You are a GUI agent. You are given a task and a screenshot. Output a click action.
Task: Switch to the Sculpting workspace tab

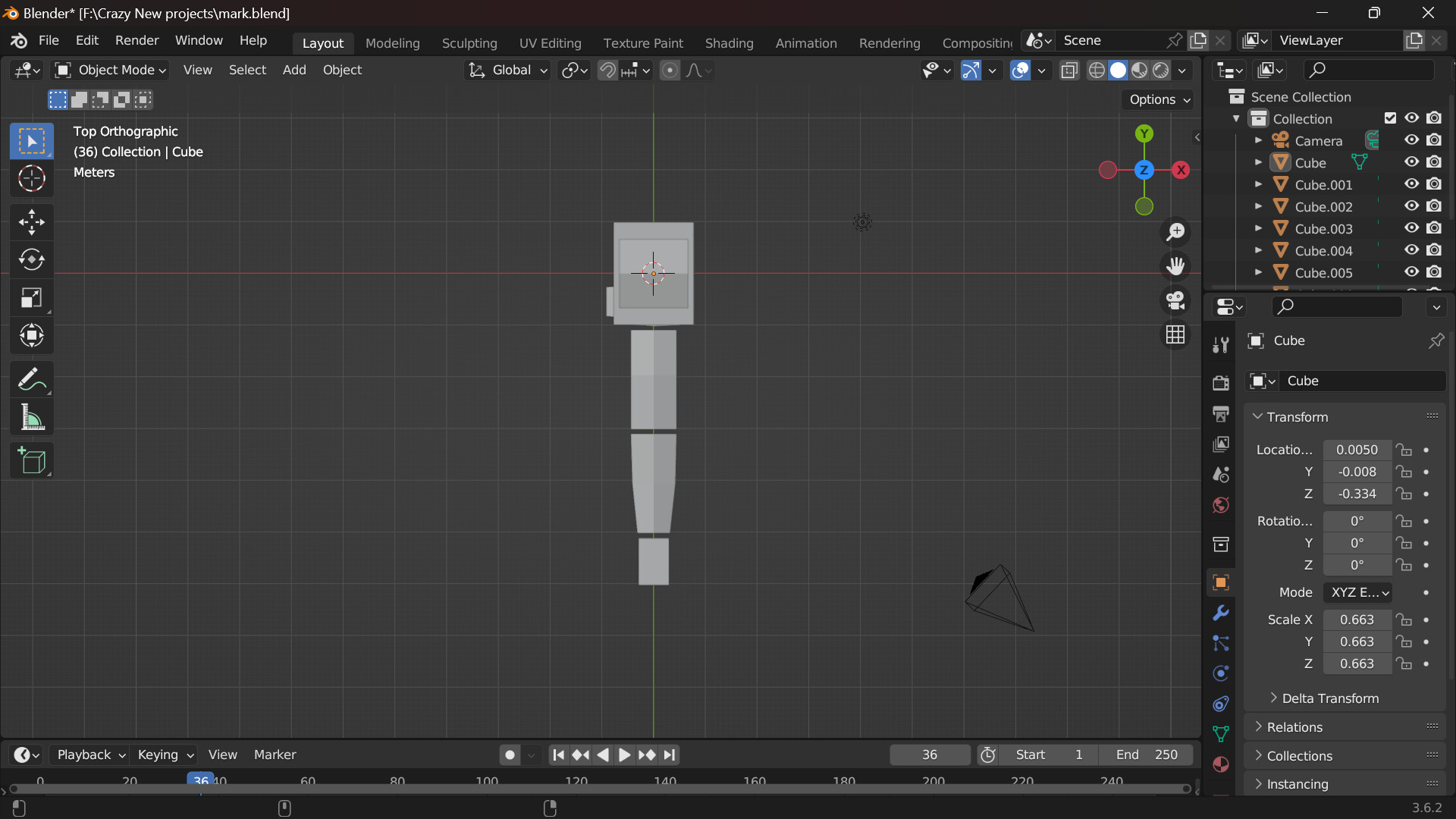pos(469,42)
